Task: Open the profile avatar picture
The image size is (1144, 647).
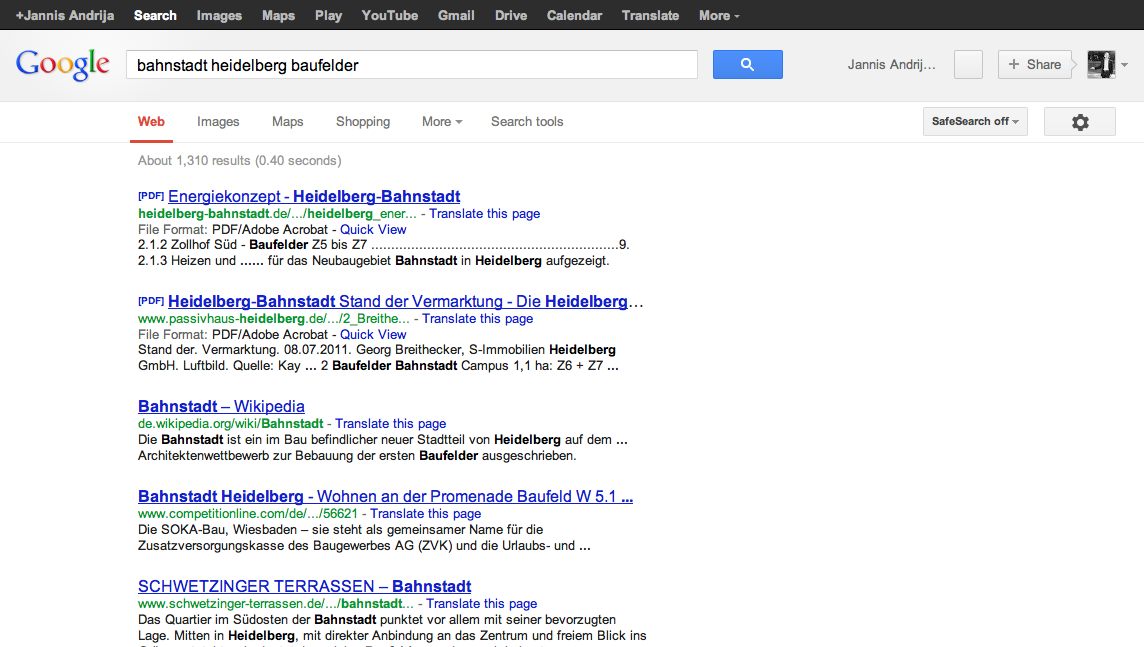Action: click(1101, 64)
